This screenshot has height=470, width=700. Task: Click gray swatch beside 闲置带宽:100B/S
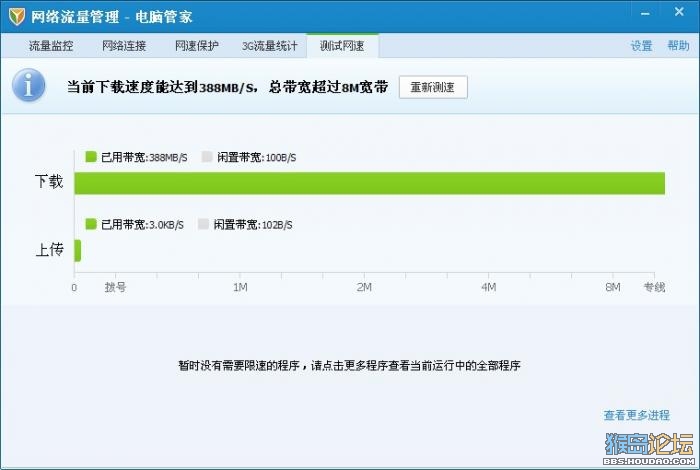coord(207,157)
